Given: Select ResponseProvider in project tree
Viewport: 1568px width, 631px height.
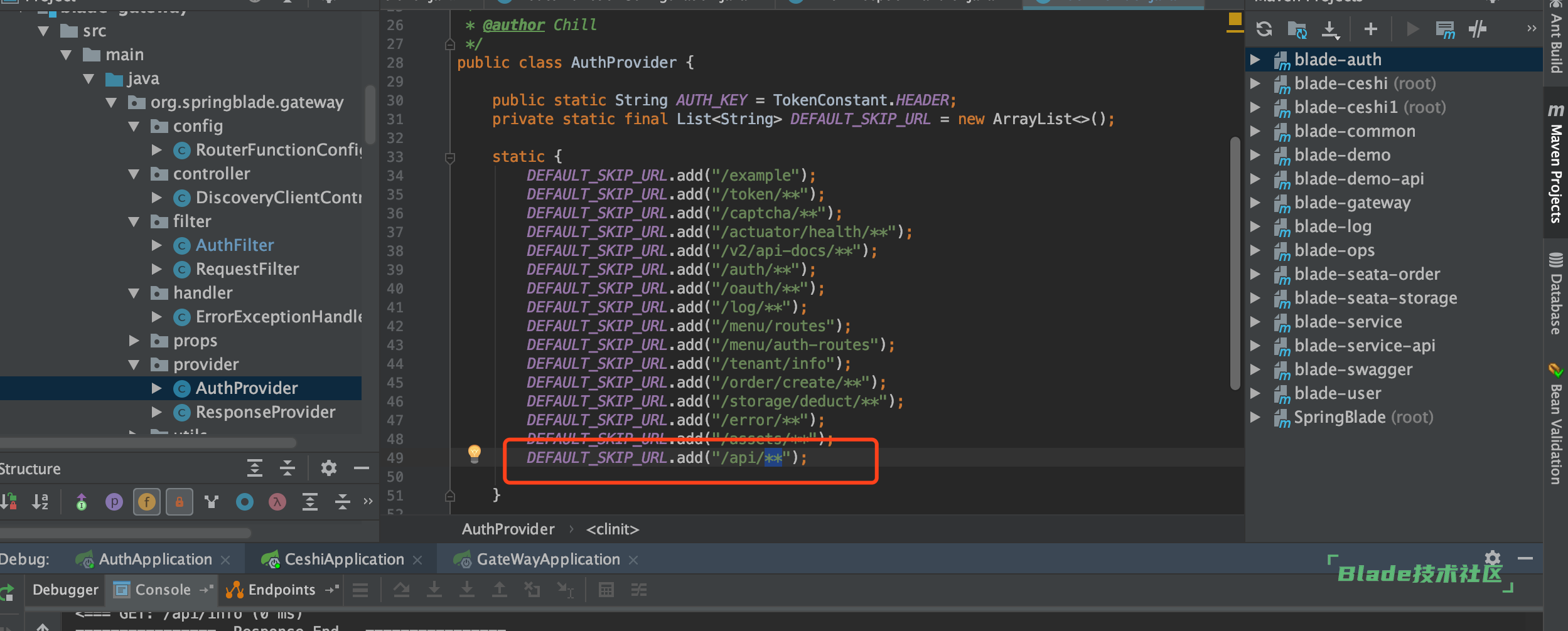Looking at the screenshot, I should (266, 412).
